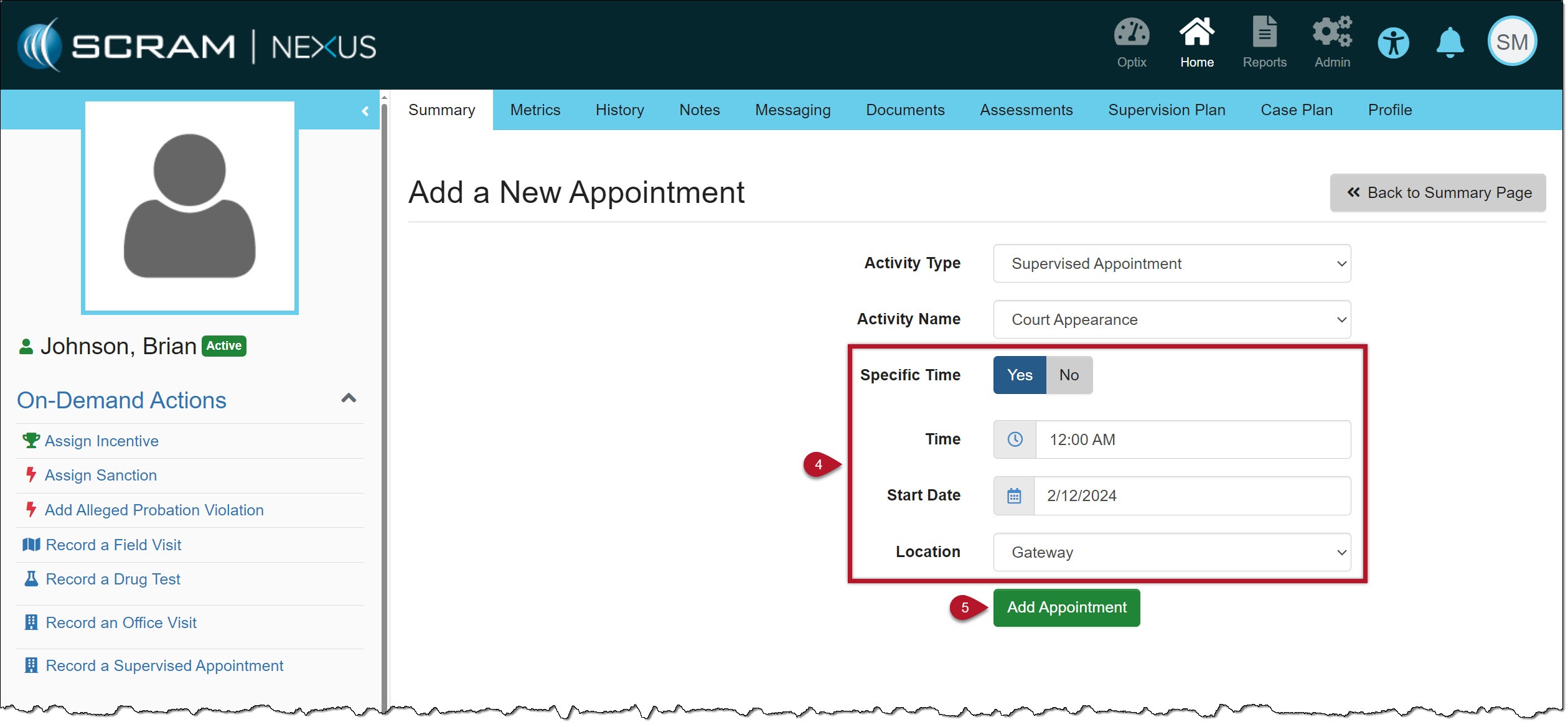Collapse the On-Demand Actions section
The width and height of the screenshot is (1568, 727).
coord(349,398)
